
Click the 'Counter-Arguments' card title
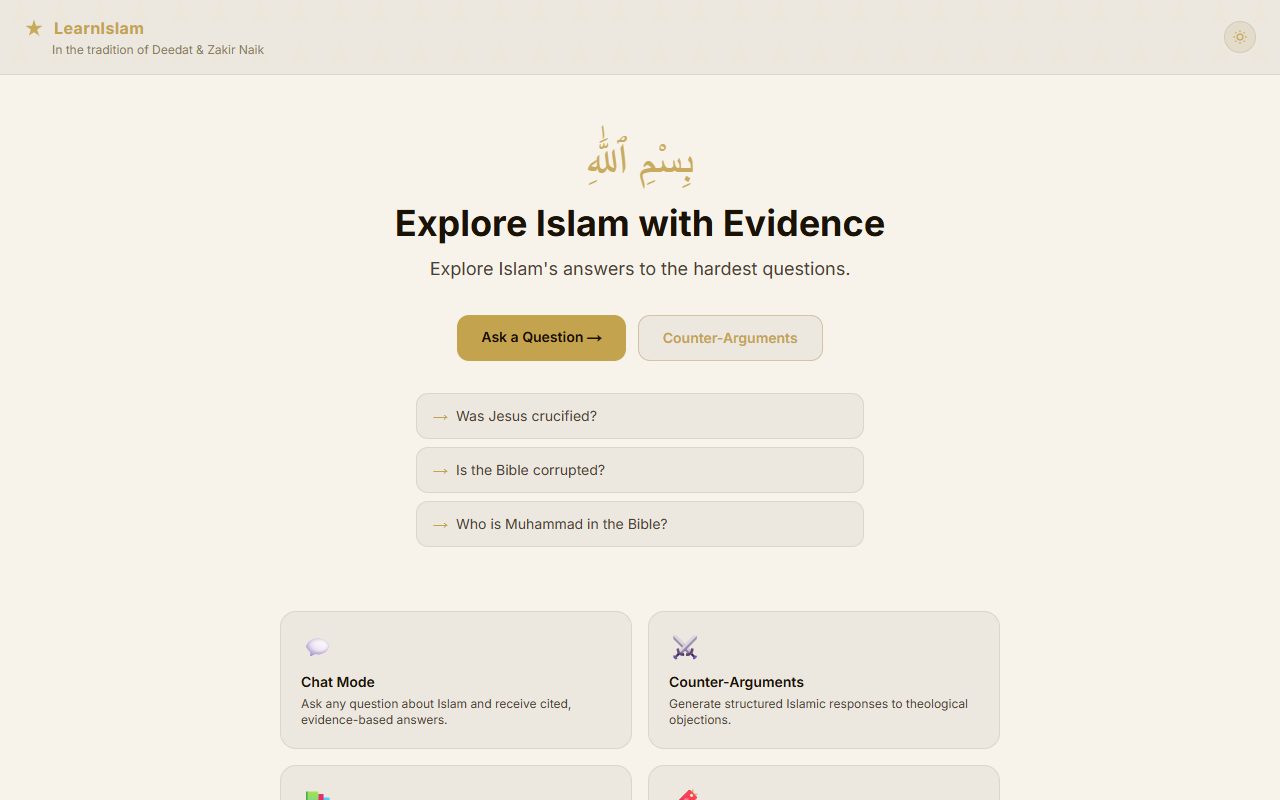tap(736, 682)
